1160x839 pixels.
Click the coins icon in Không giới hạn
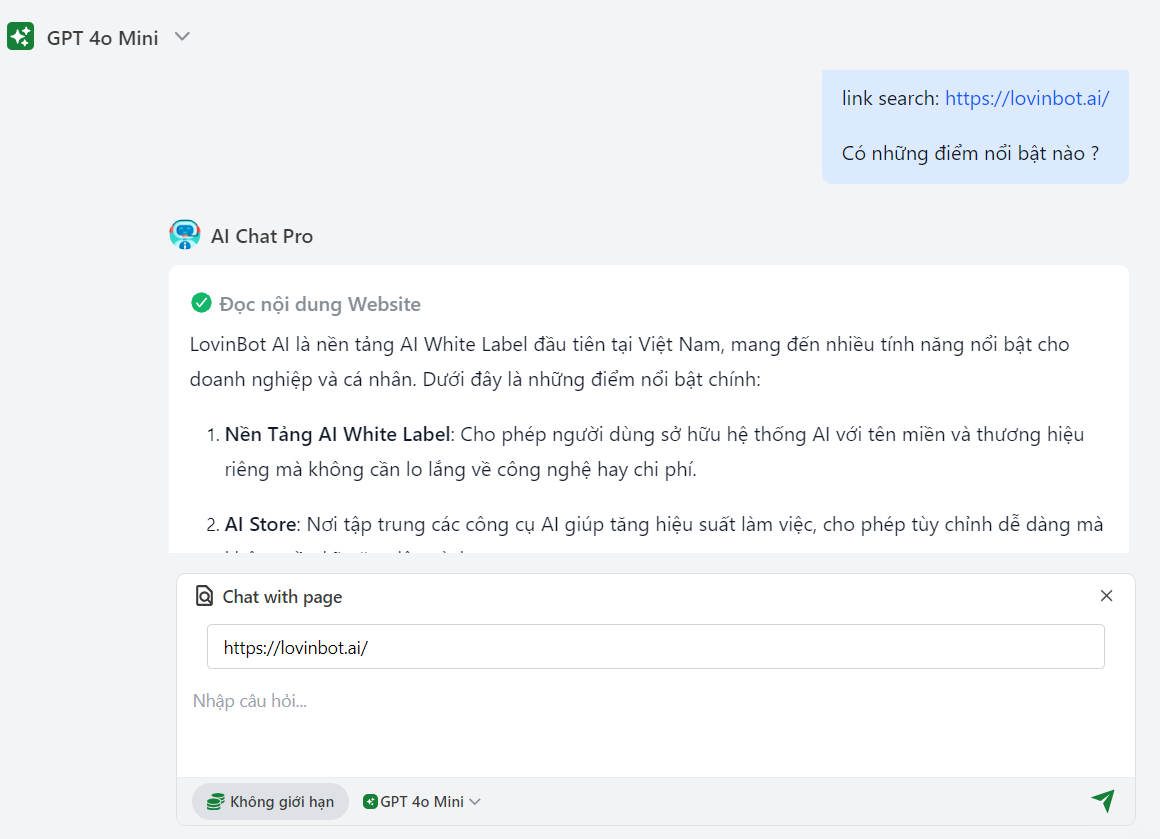coord(215,802)
